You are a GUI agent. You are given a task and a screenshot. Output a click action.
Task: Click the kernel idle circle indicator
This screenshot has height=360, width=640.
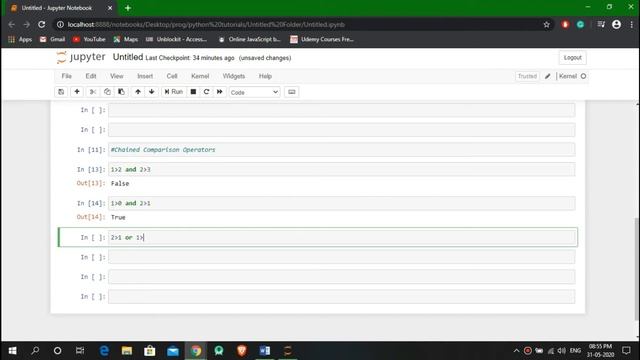pyautogui.click(x=583, y=76)
